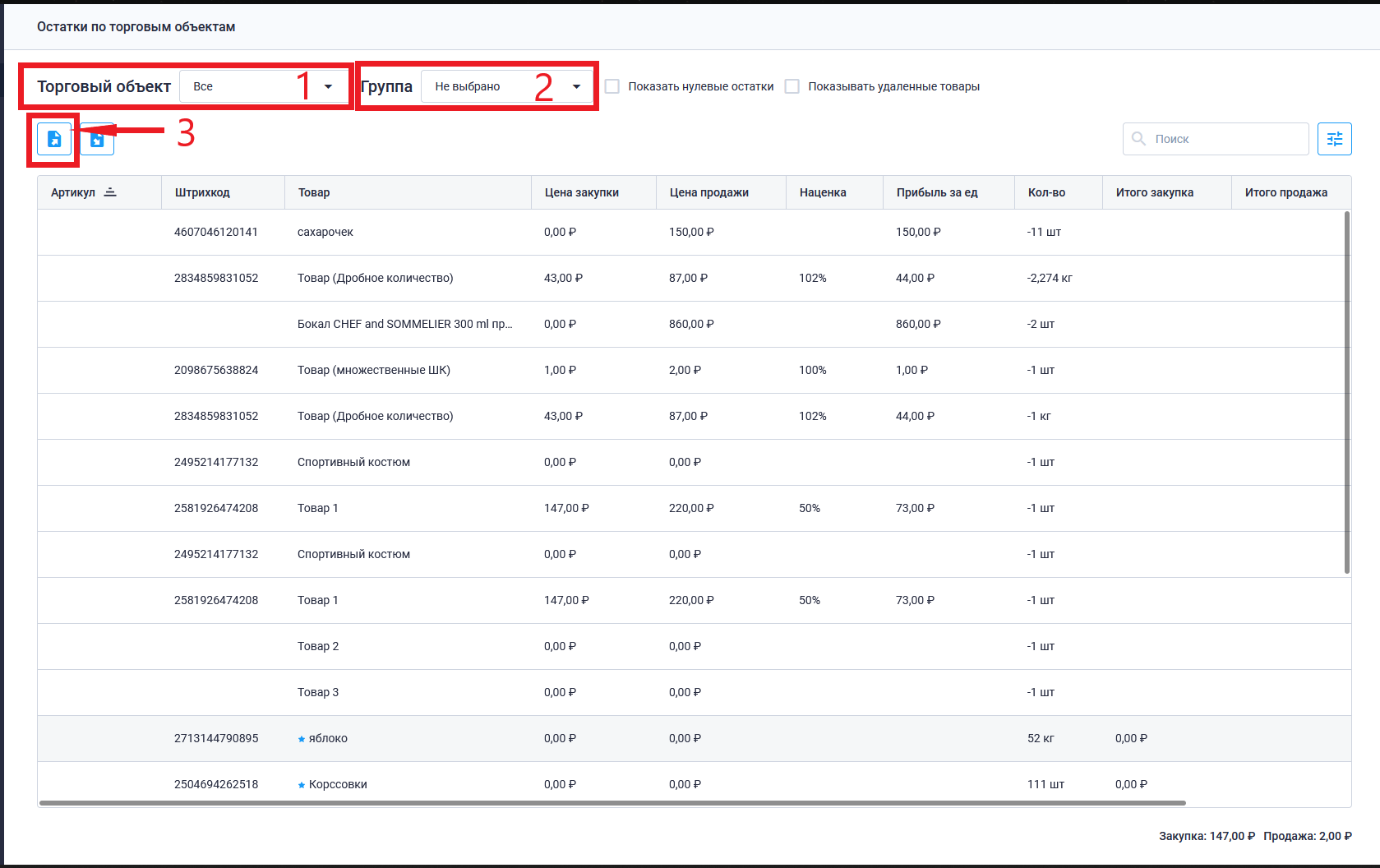Click the quantity cell -2 шт
Viewport: 1380px width, 868px height.
click(1041, 325)
